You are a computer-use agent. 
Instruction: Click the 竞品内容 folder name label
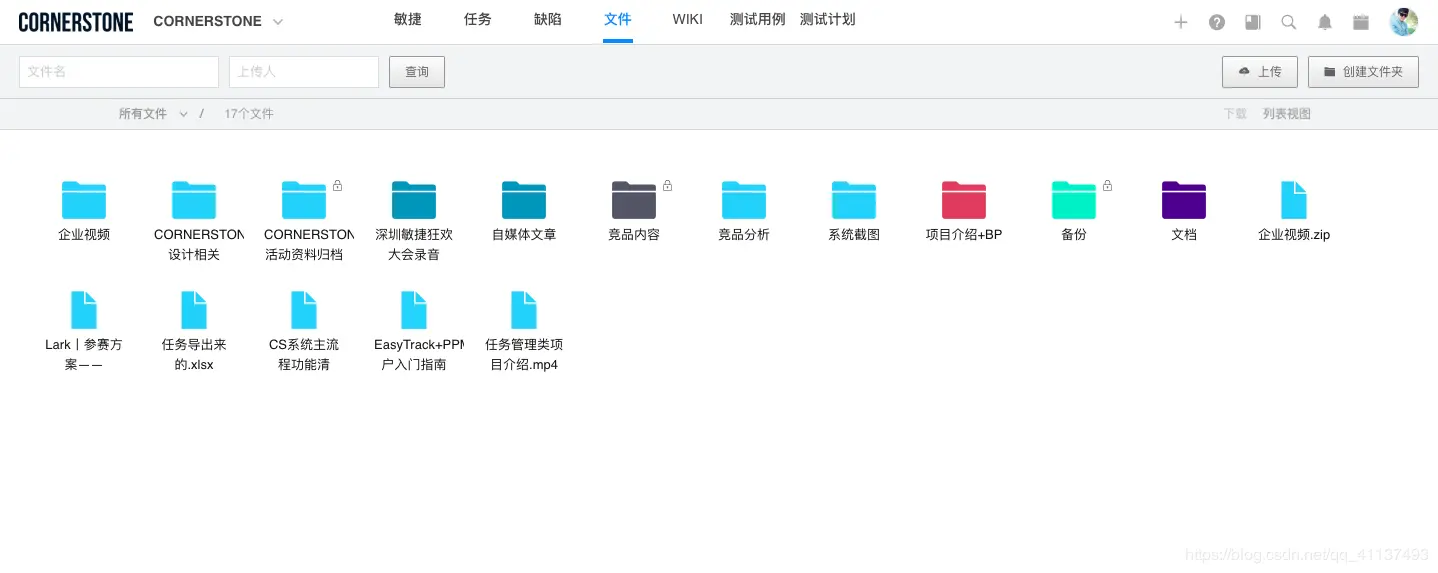tap(634, 235)
